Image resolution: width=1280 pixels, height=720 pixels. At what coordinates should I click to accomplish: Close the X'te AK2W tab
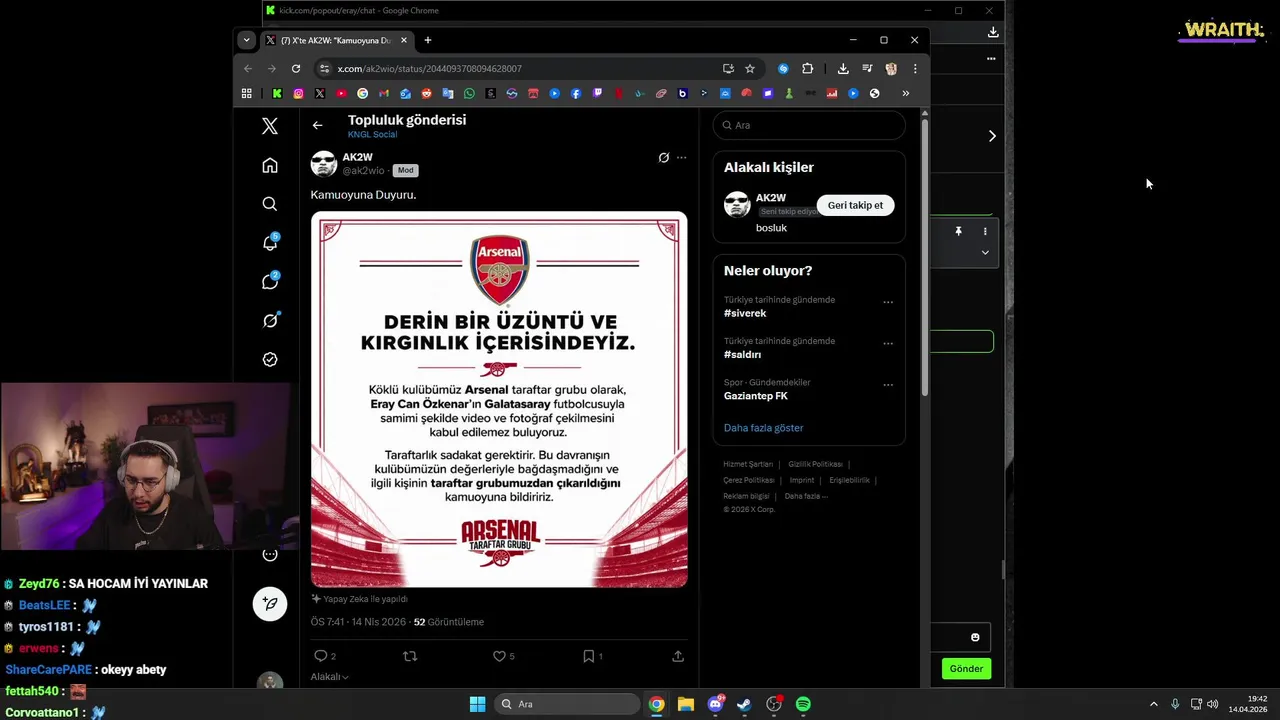click(404, 40)
